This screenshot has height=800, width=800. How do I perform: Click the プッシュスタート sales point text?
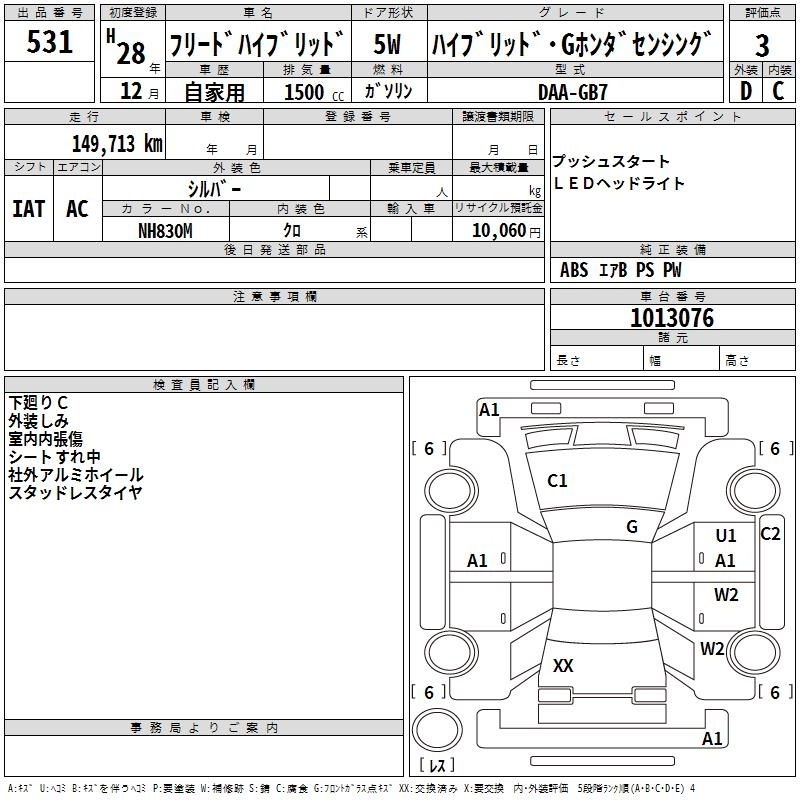click(611, 162)
